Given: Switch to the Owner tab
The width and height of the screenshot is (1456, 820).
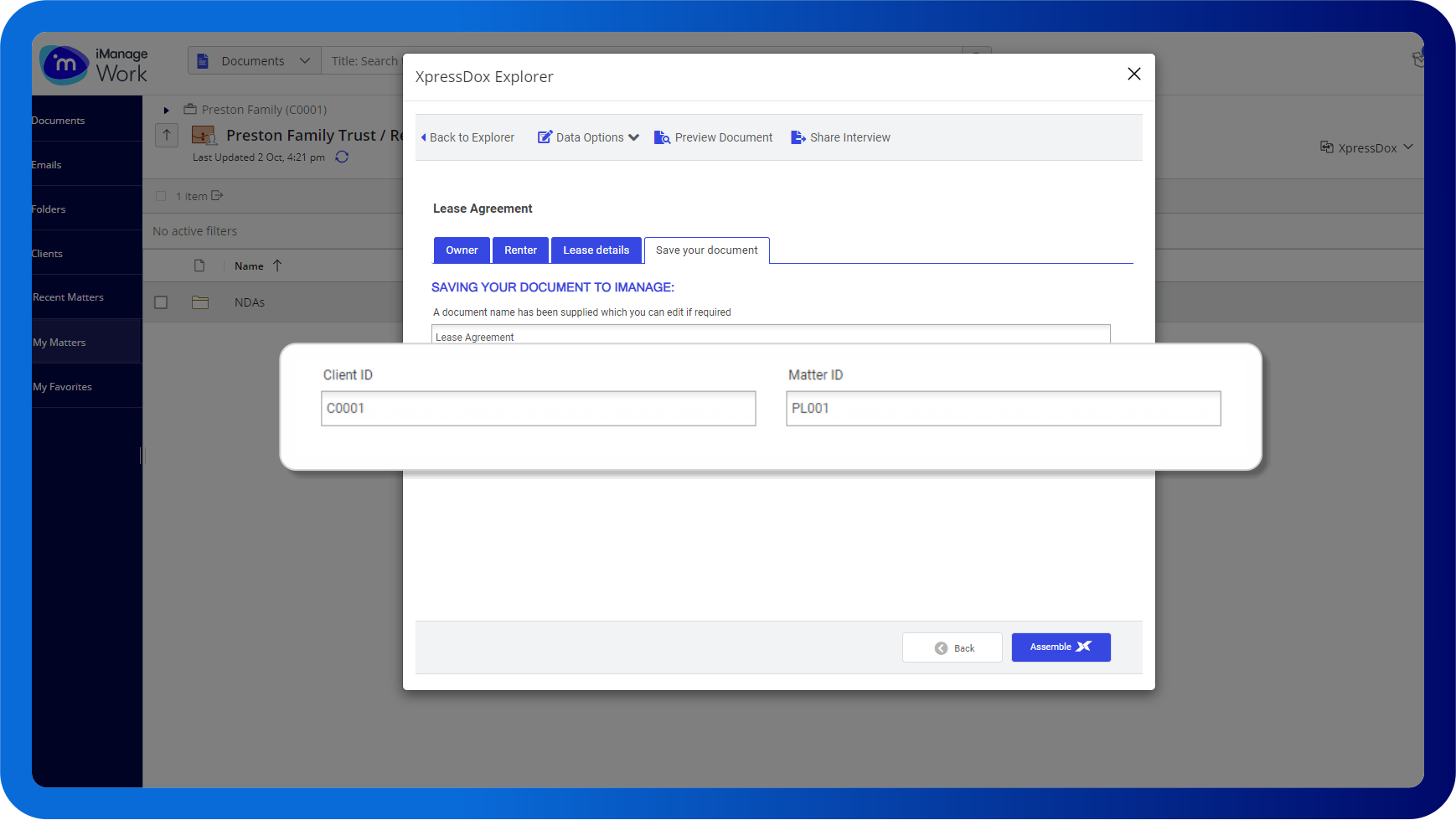Looking at the screenshot, I should (x=462, y=250).
